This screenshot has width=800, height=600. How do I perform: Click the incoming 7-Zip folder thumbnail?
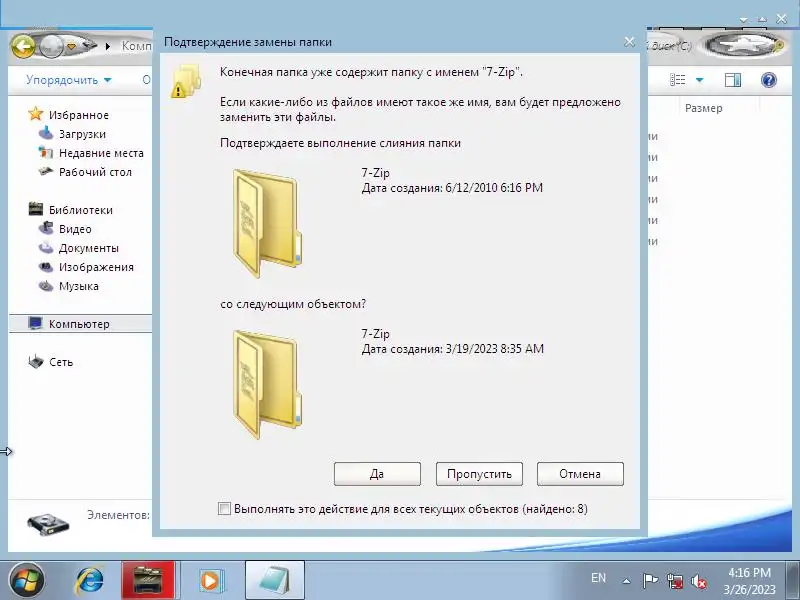[x=267, y=385]
